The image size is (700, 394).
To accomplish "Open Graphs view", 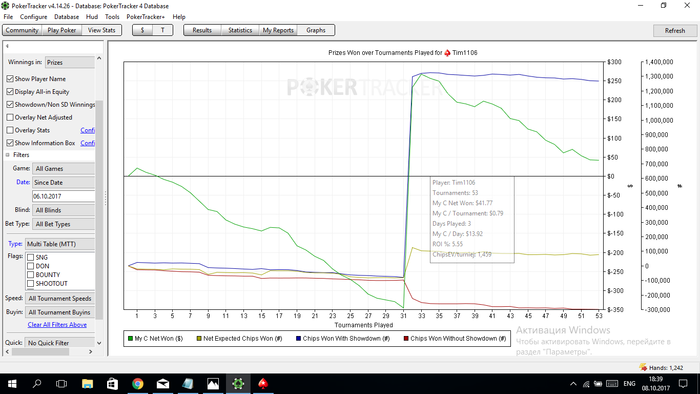I will 316,30.
